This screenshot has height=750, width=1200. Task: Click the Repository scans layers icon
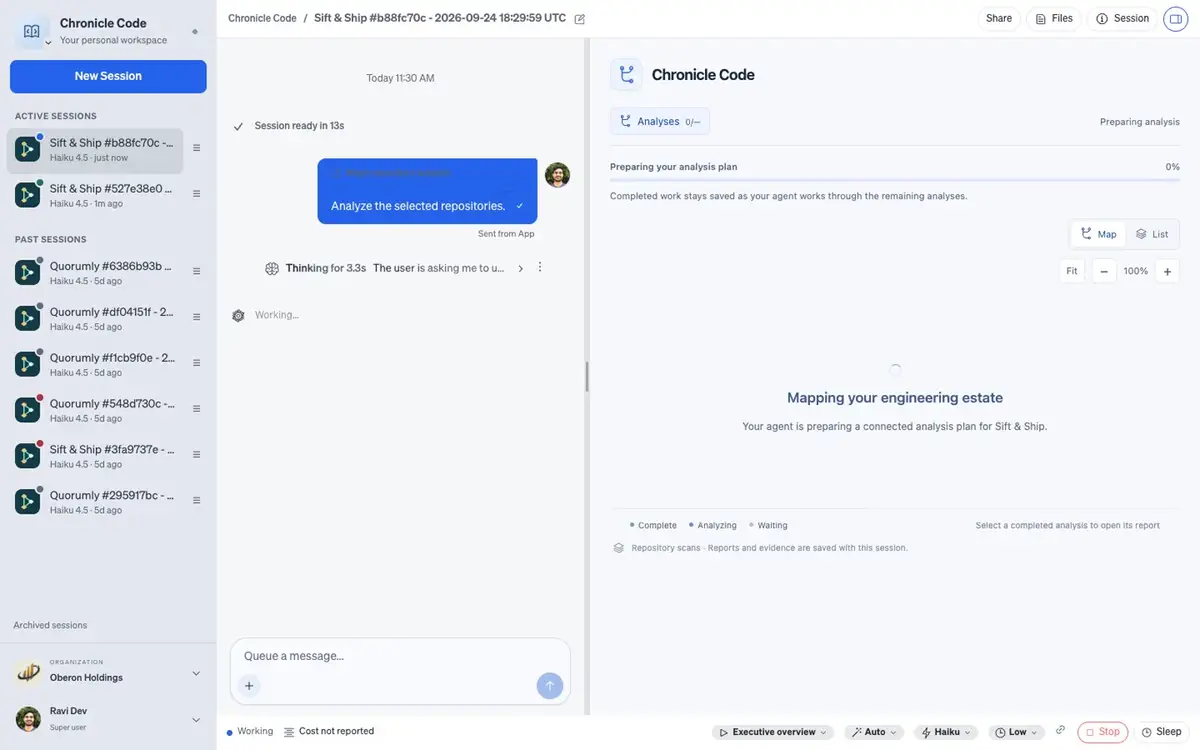pyautogui.click(x=619, y=548)
